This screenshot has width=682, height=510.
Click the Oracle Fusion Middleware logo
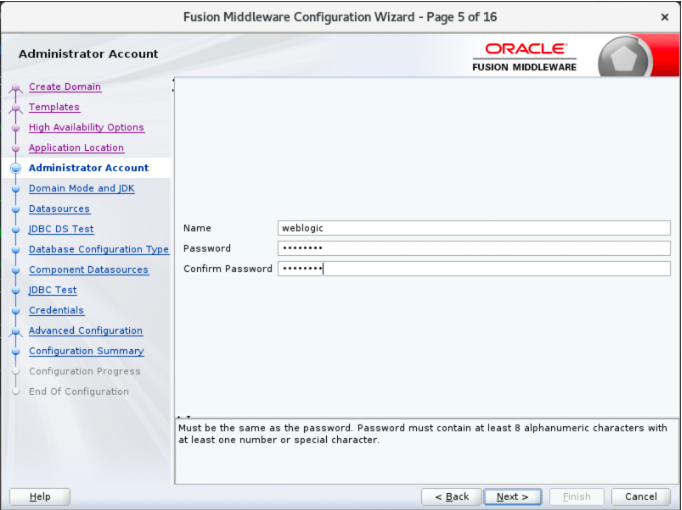525,57
